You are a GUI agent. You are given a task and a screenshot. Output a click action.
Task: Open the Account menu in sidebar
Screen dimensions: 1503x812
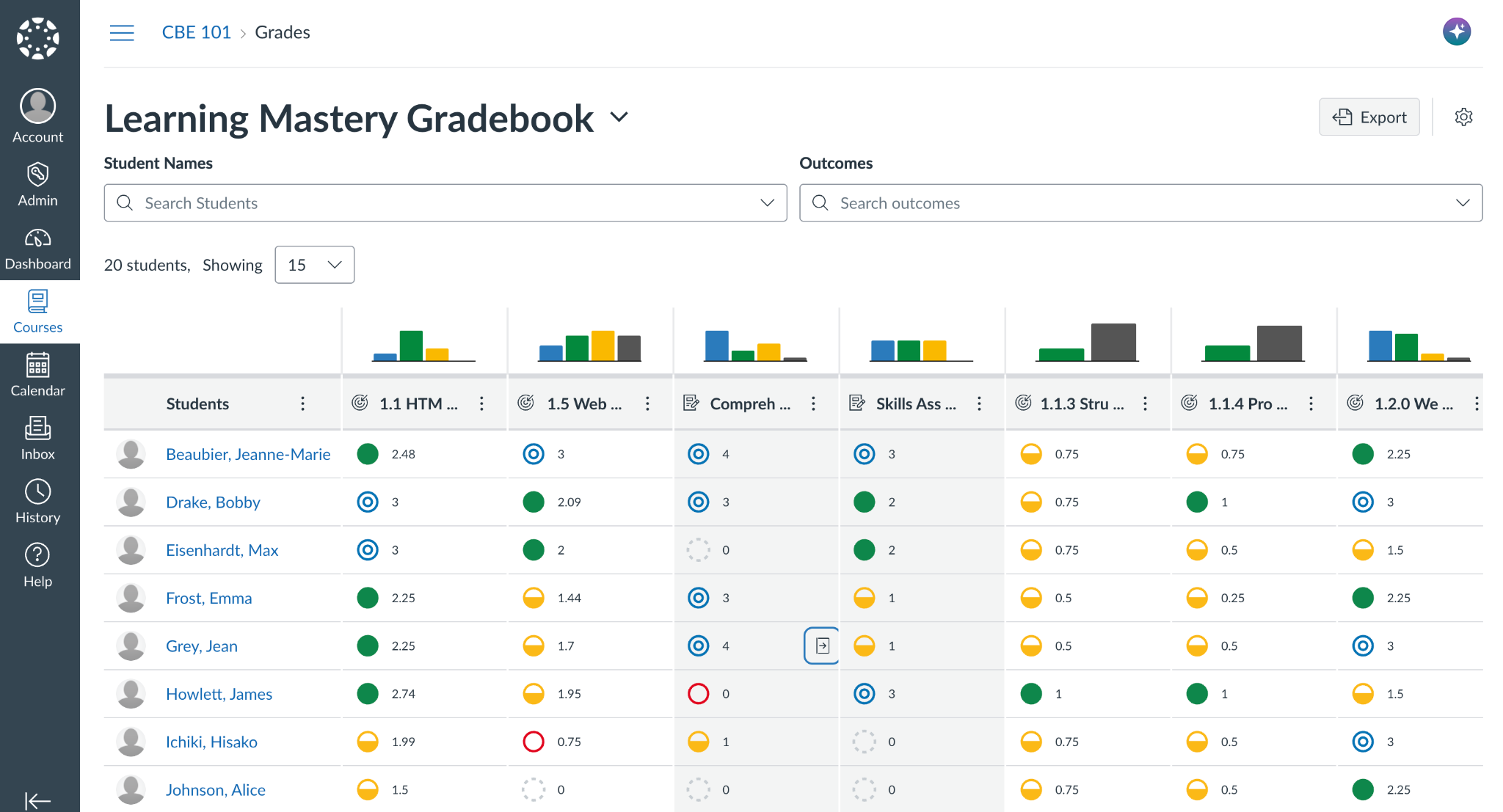click(38, 116)
